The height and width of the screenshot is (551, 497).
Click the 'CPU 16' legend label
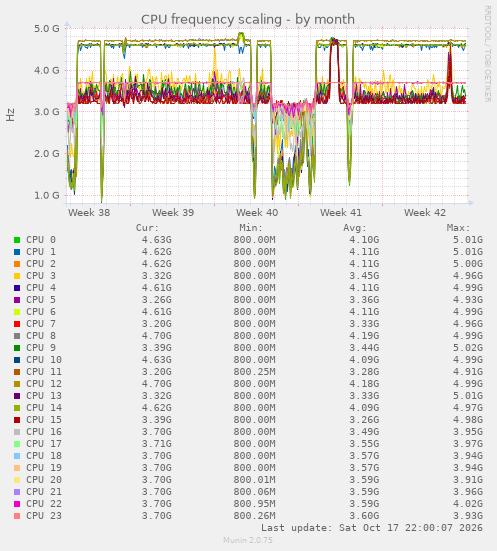(44, 432)
